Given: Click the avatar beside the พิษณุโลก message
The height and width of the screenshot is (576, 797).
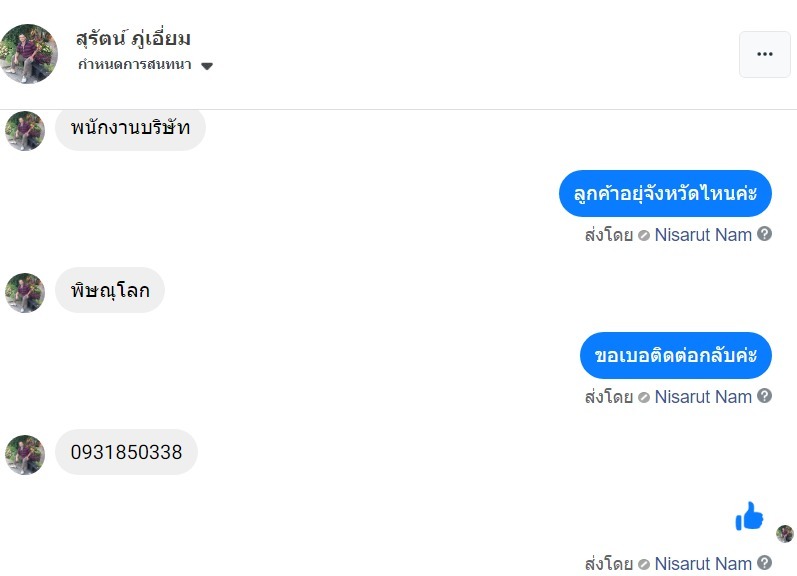Looking at the screenshot, I should tap(25, 293).
